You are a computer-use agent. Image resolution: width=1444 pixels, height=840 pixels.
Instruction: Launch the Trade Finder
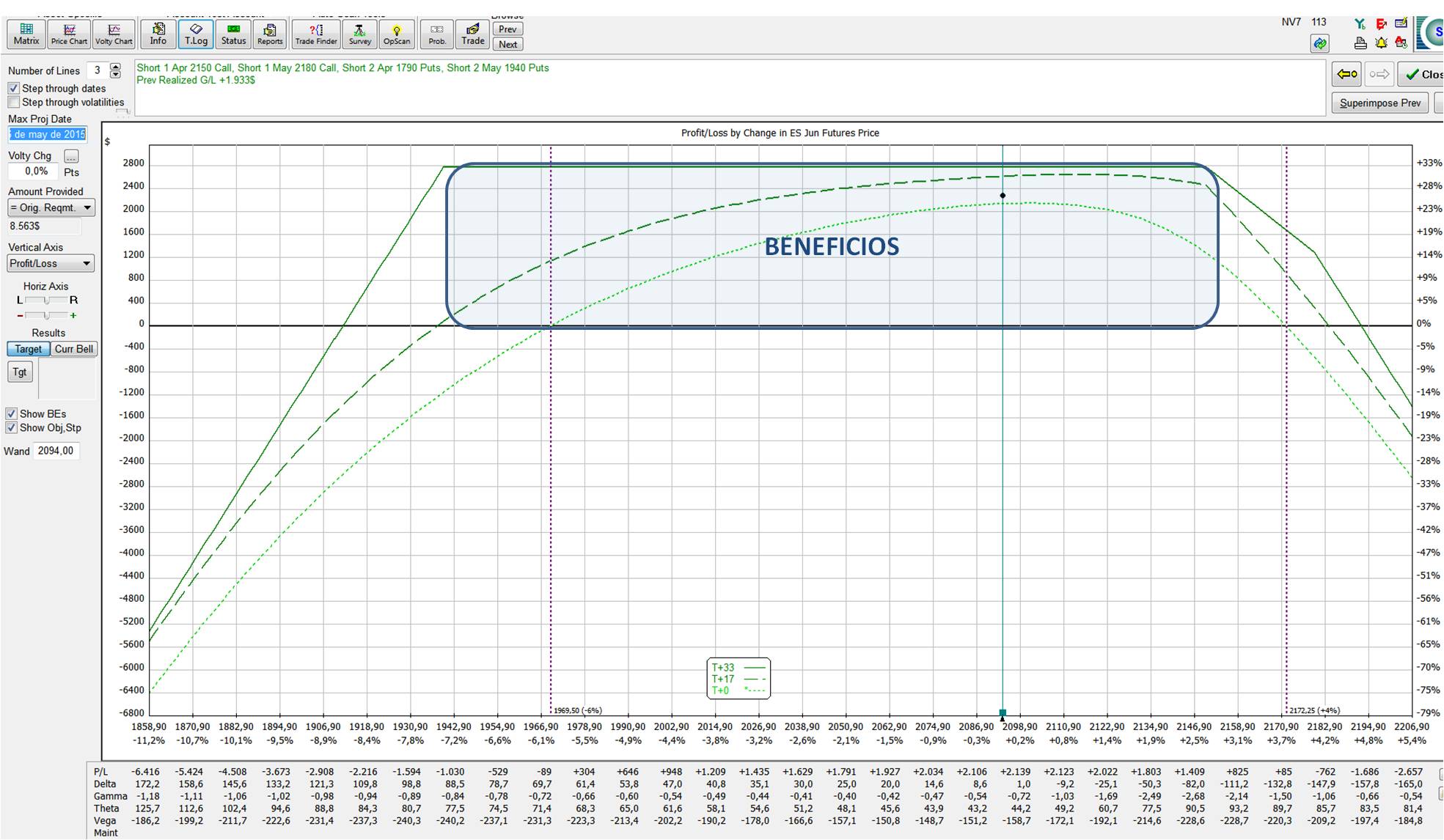pos(315,34)
